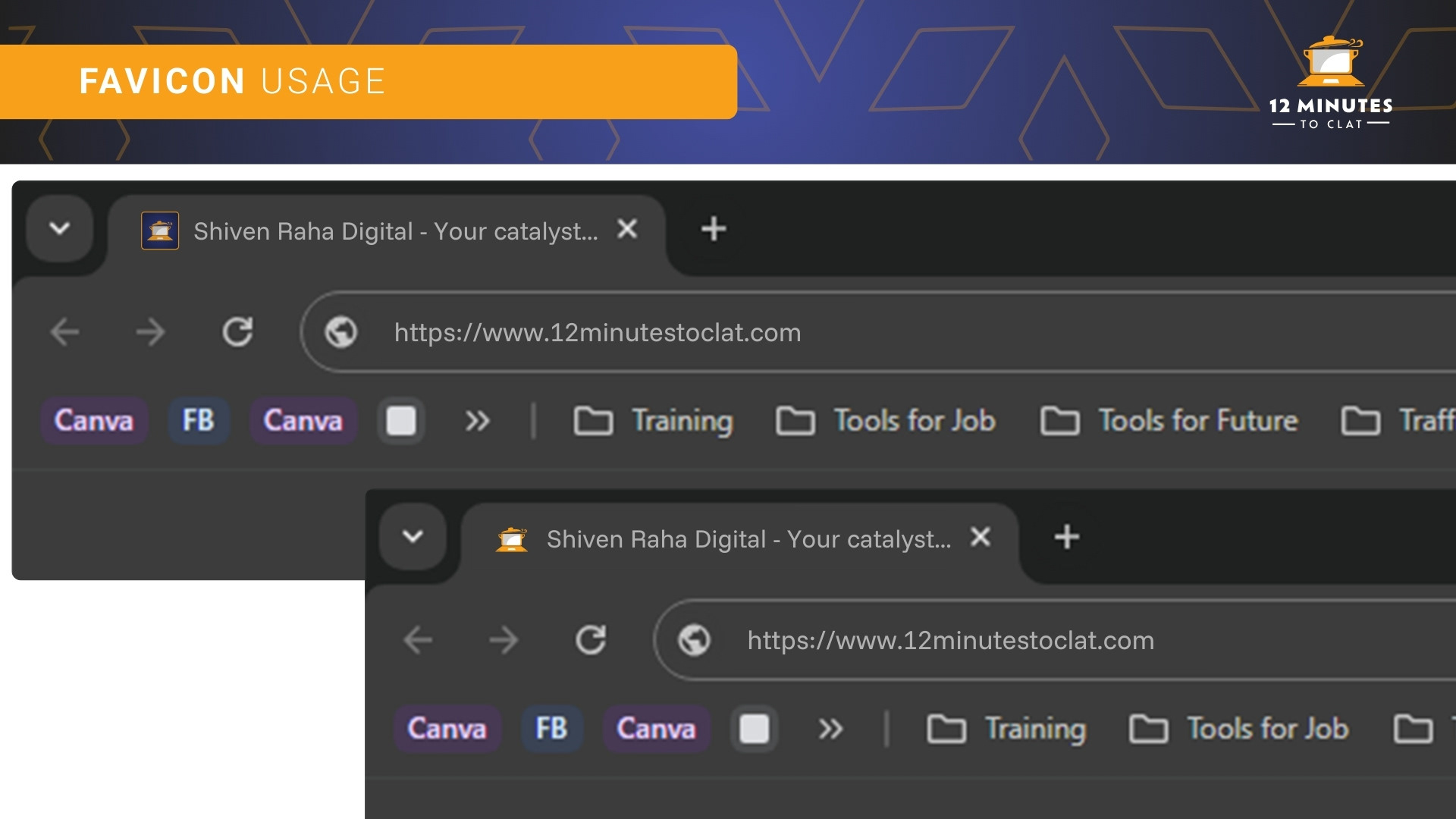
Task: Open a new tab in lower browser
Action: click(x=1067, y=537)
